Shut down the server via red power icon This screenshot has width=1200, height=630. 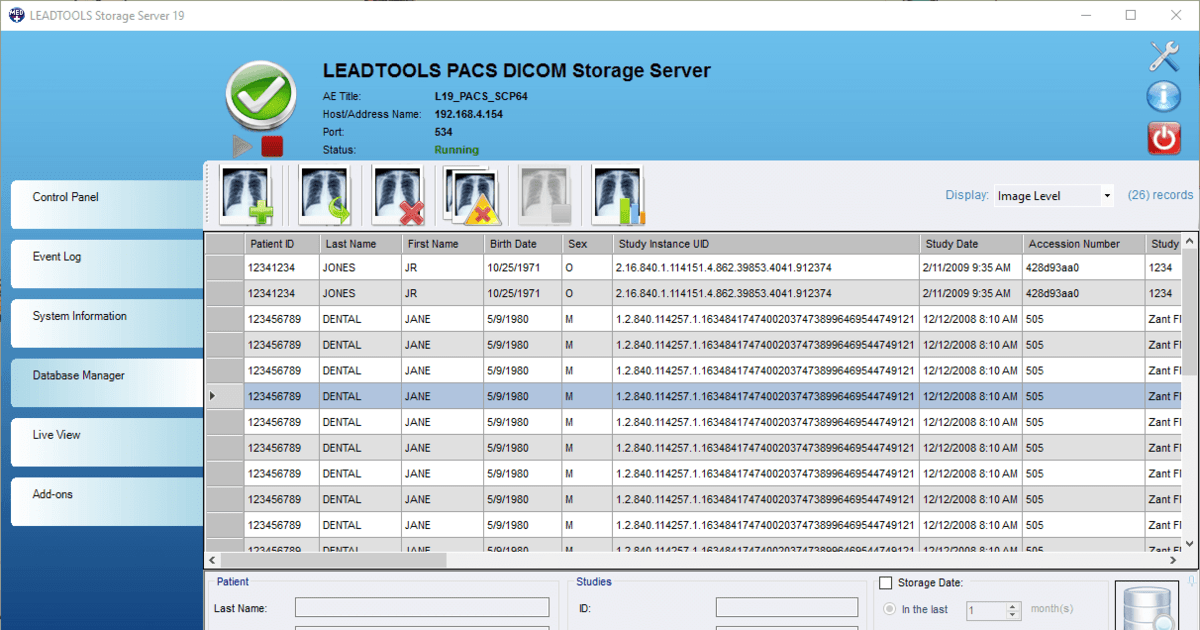(x=1163, y=138)
